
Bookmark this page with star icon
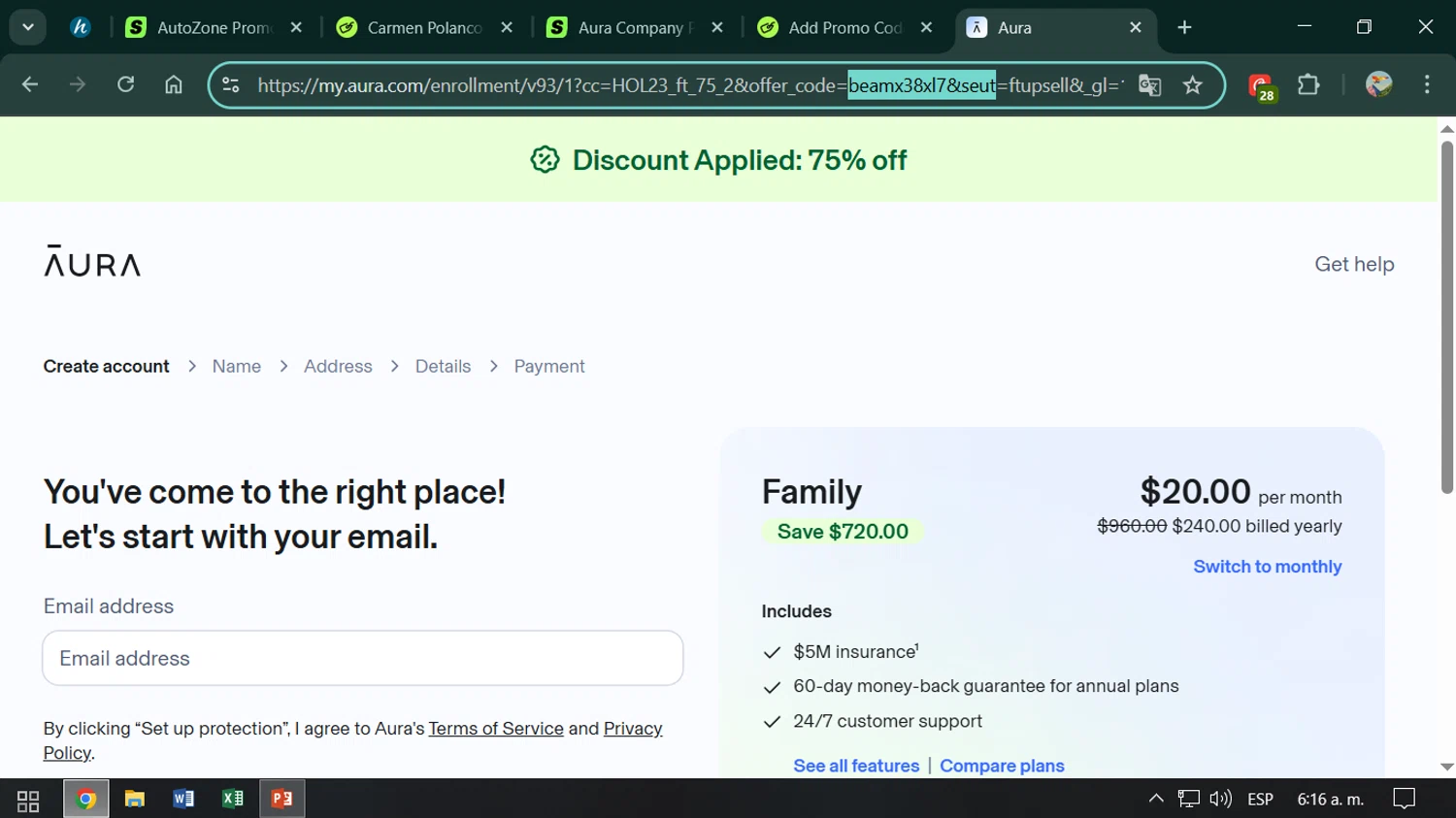coord(1193,85)
